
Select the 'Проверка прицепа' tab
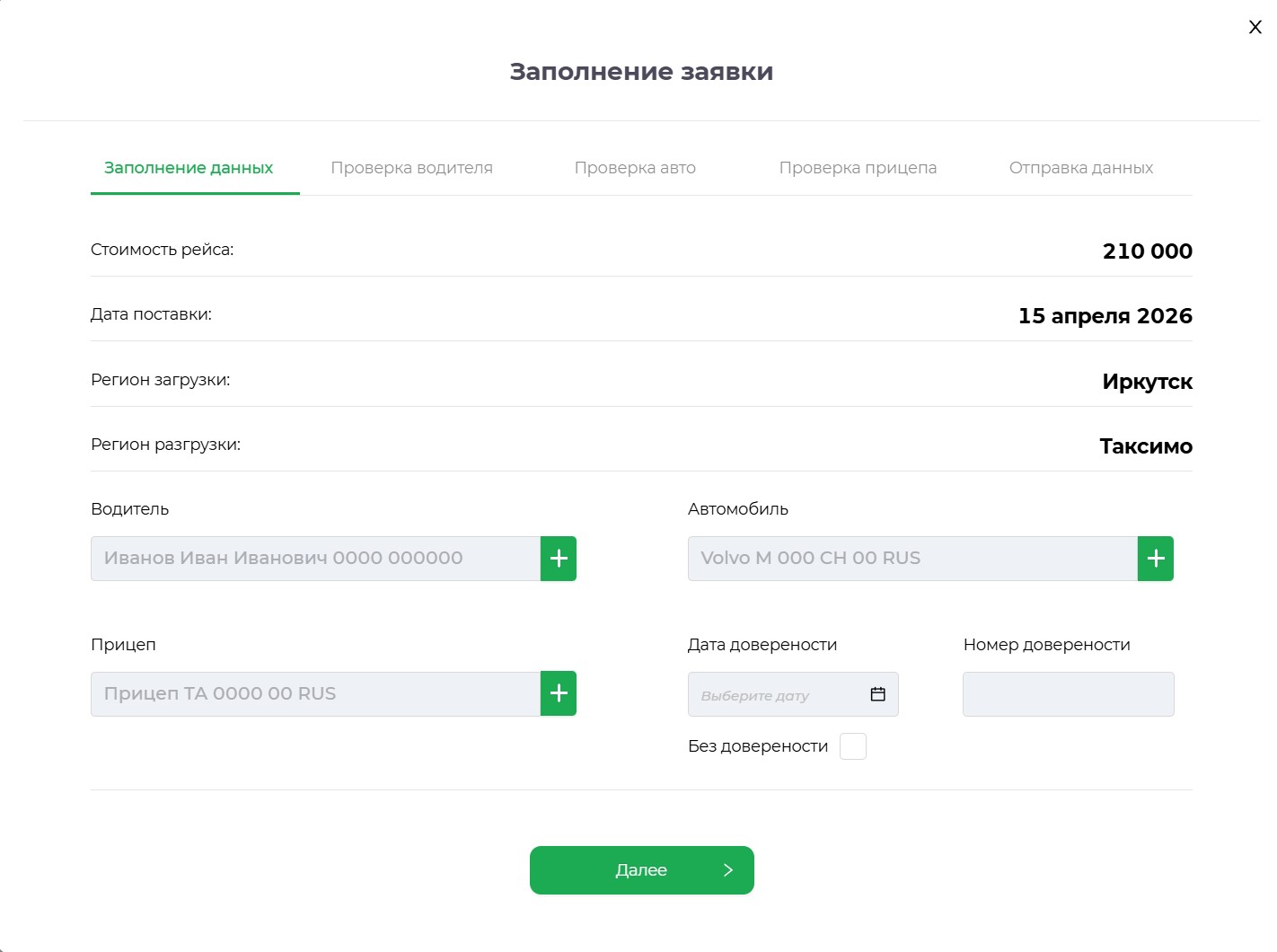pyautogui.click(x=858, y=168)
